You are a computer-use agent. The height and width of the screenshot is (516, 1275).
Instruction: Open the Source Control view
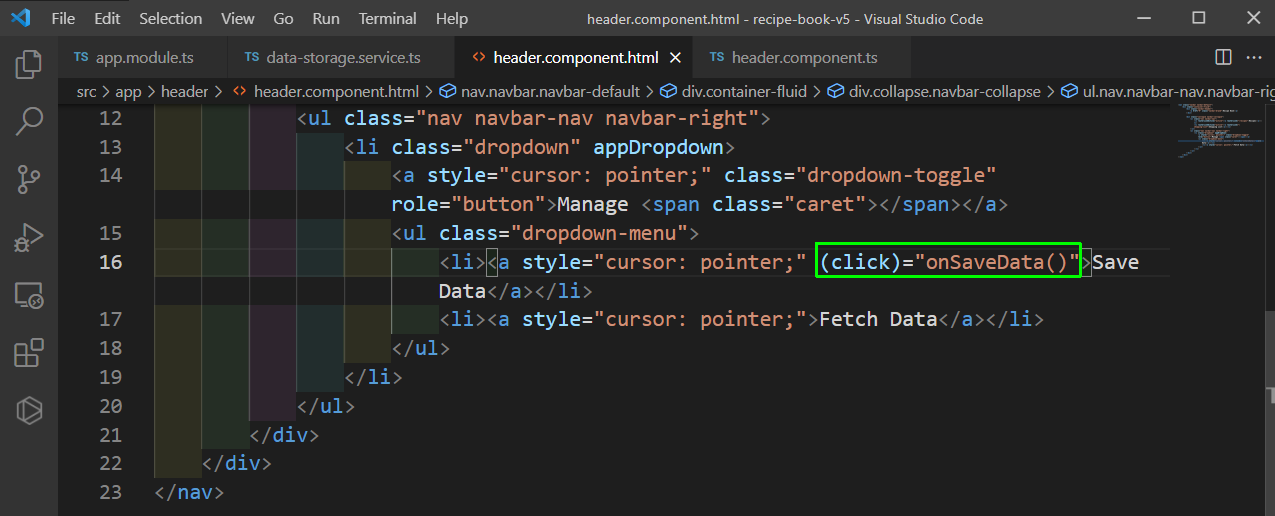pyautogui.click(x=29, y=180)
